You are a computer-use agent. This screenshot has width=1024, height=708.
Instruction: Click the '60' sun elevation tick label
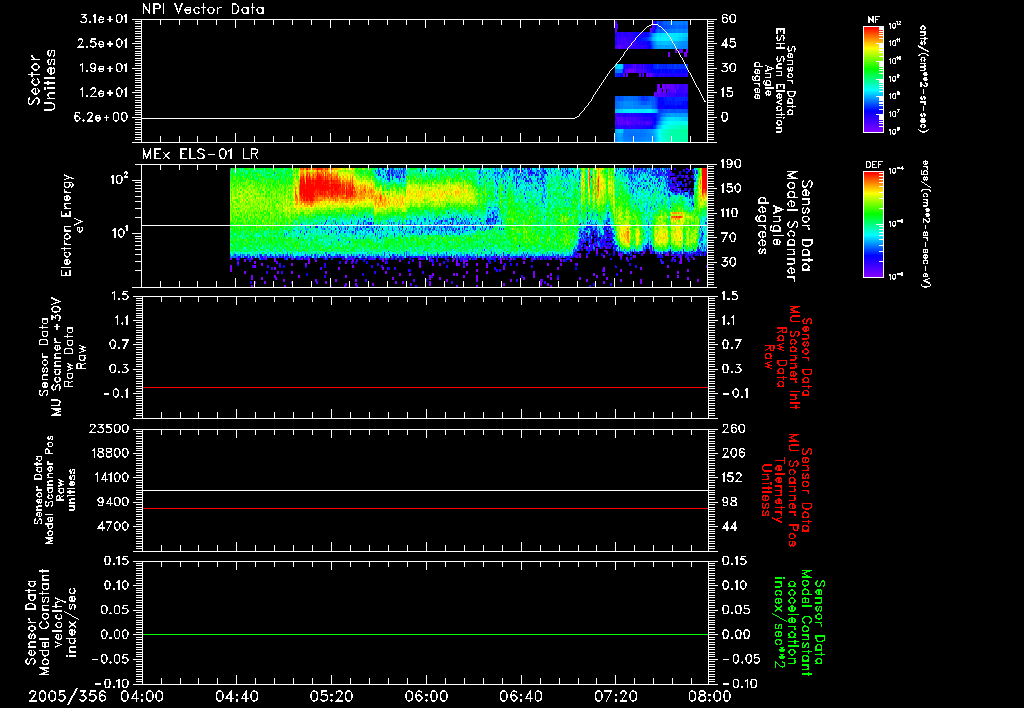729,19
